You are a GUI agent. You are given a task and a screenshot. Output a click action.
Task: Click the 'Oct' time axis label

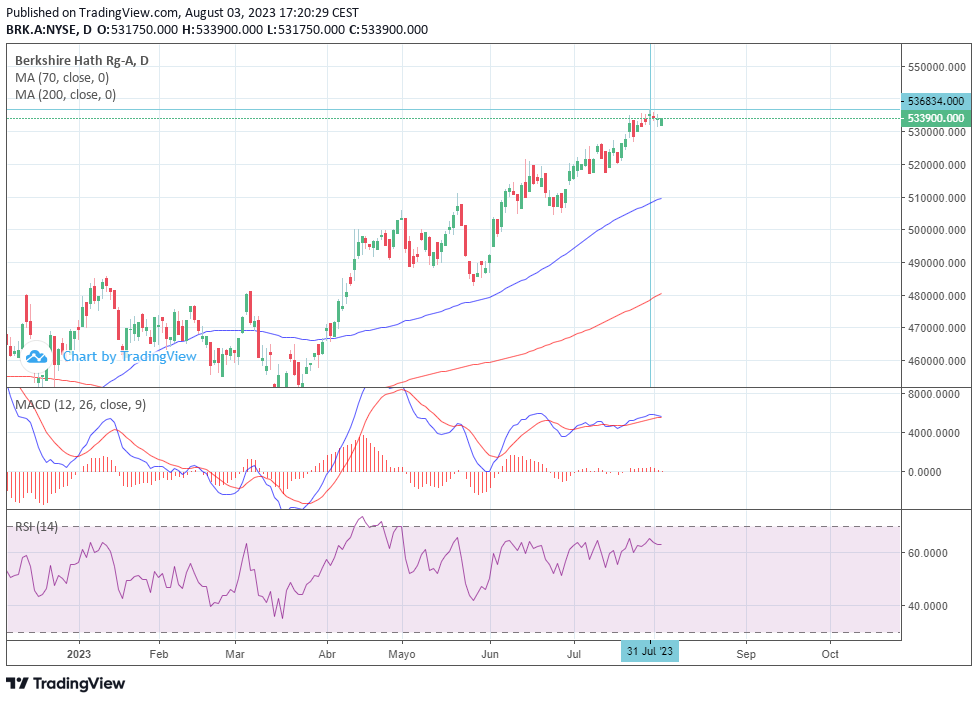[x=830, y=654]
